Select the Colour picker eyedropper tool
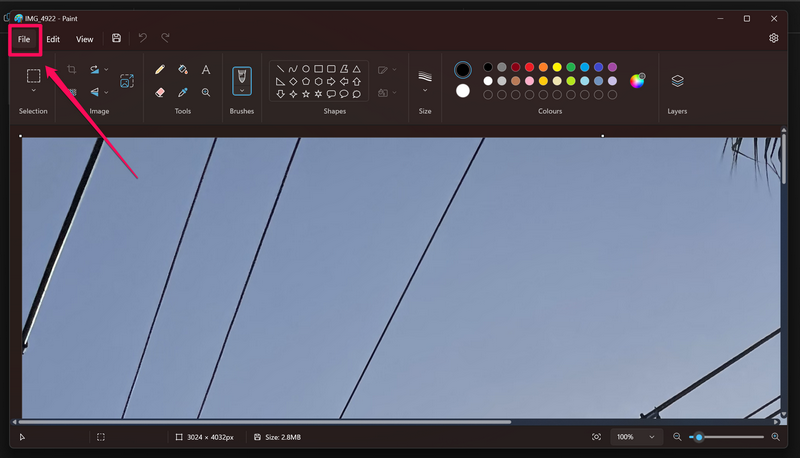The image size is (800, 458). 183,92
